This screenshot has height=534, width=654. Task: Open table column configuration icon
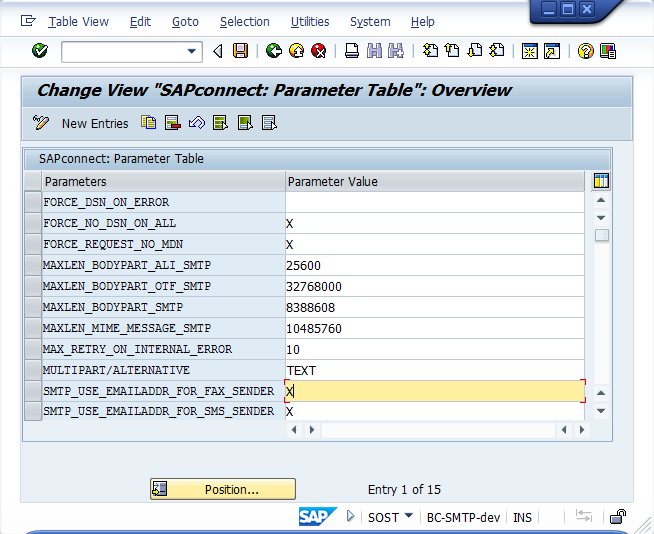pyautogui.click(x=601, y=181)
